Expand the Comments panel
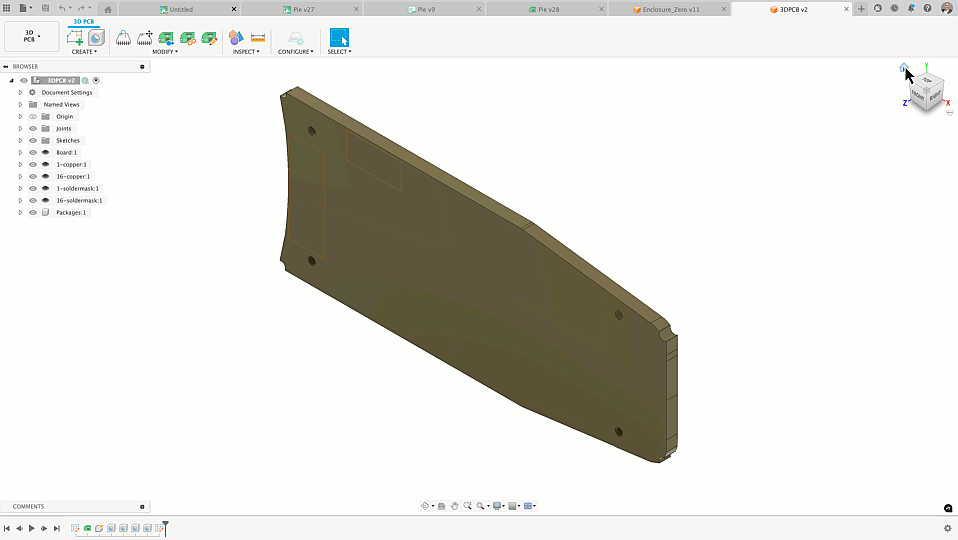958x540 pixels. tap(142, 506)
